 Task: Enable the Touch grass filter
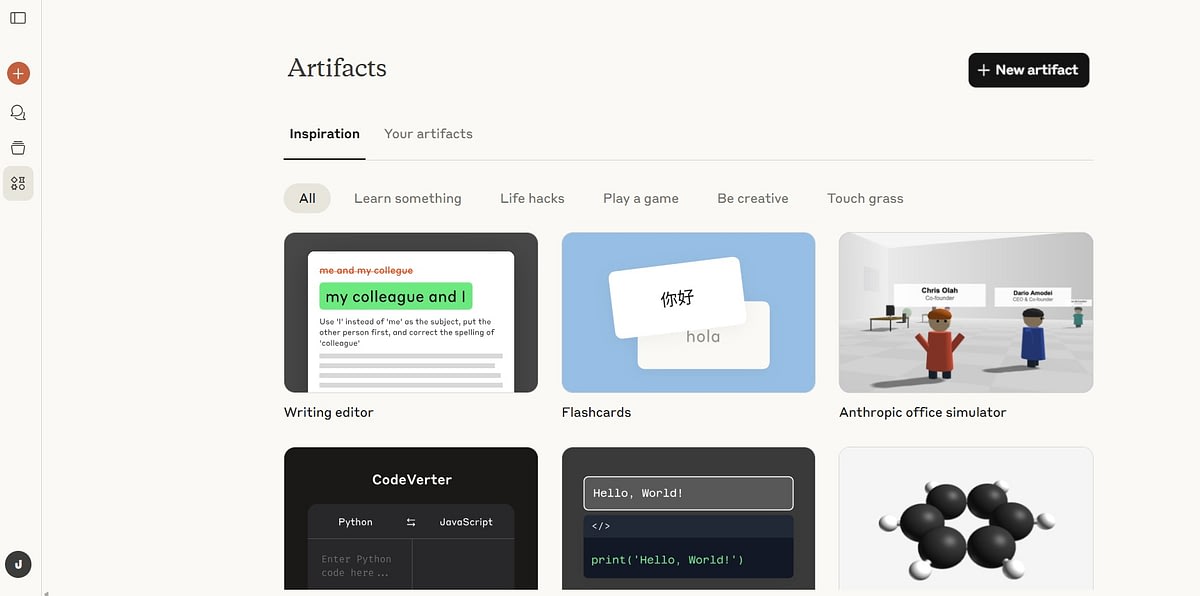click(865, 198)
